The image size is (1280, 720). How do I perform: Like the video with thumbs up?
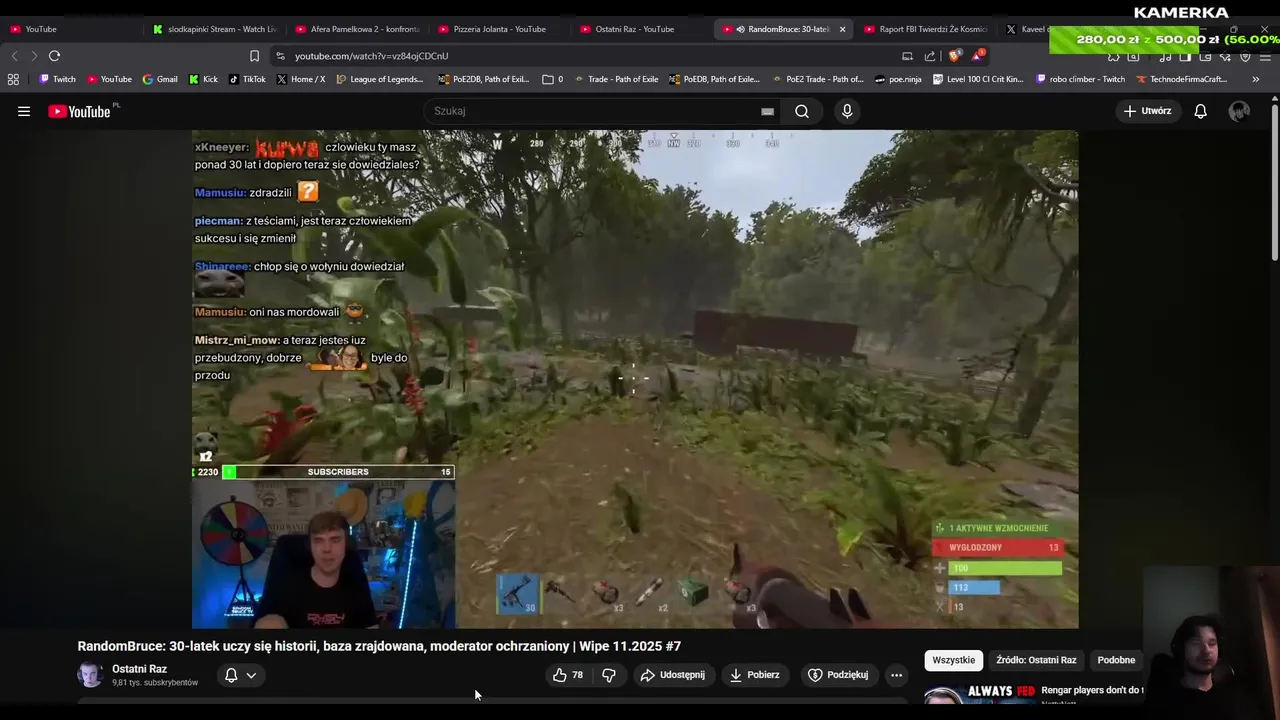click(x=568, y=675)
